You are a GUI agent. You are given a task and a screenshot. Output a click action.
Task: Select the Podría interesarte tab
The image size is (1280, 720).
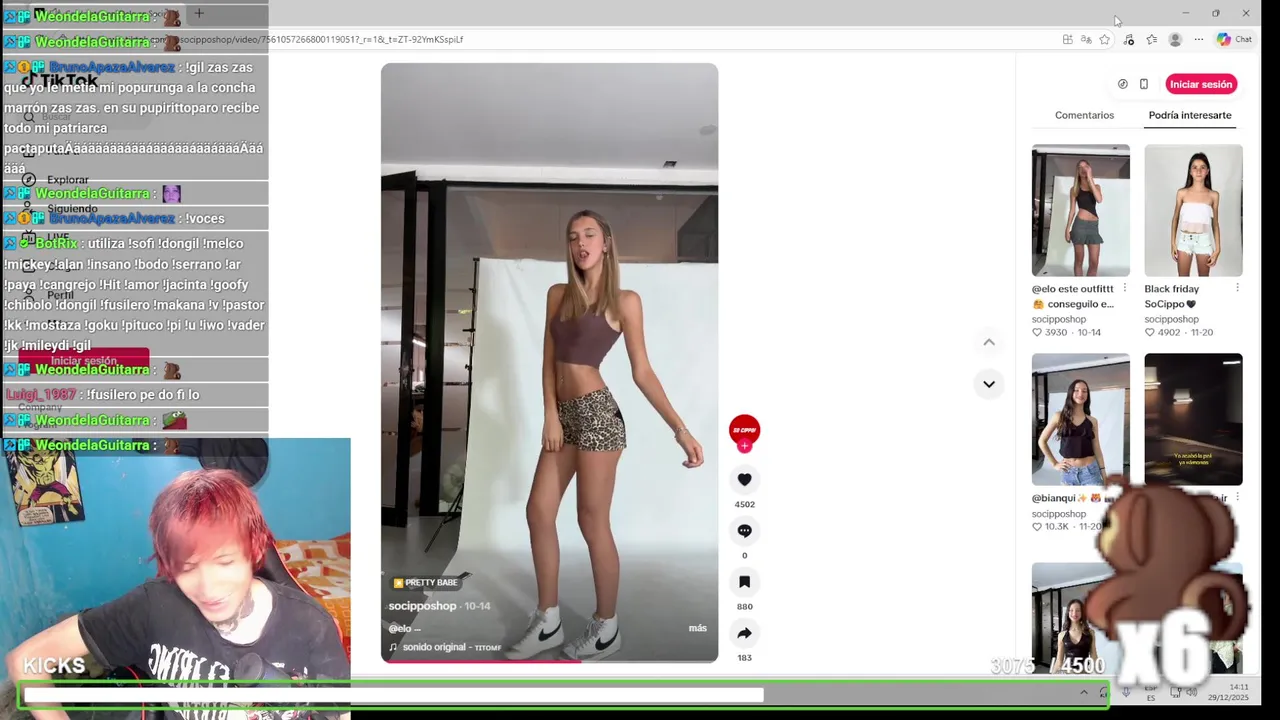(1190, 115)
